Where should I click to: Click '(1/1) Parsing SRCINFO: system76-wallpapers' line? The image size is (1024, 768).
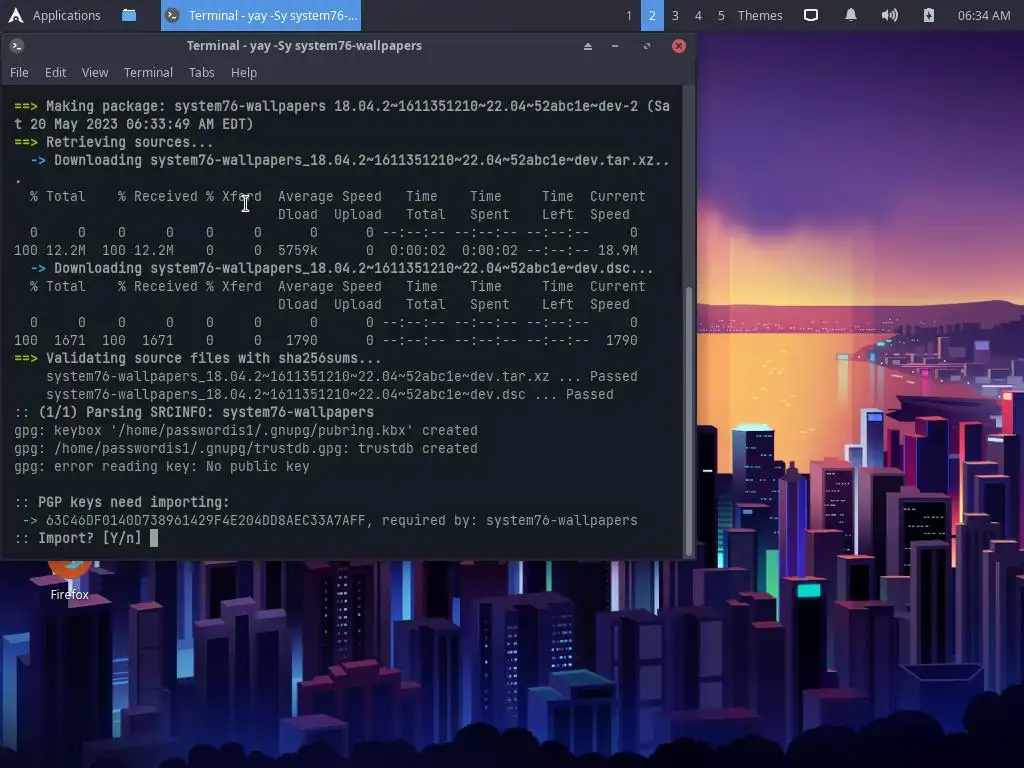pos(194,412)
